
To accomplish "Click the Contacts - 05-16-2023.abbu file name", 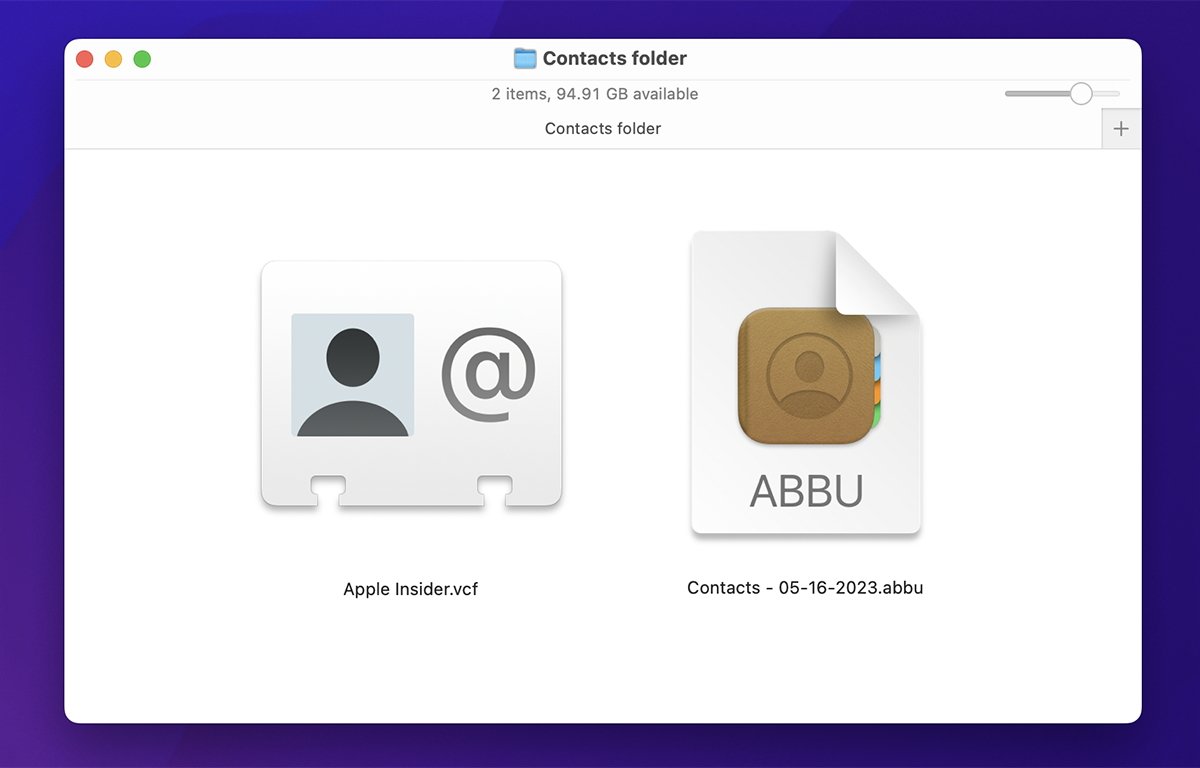I will click(805, 588).
